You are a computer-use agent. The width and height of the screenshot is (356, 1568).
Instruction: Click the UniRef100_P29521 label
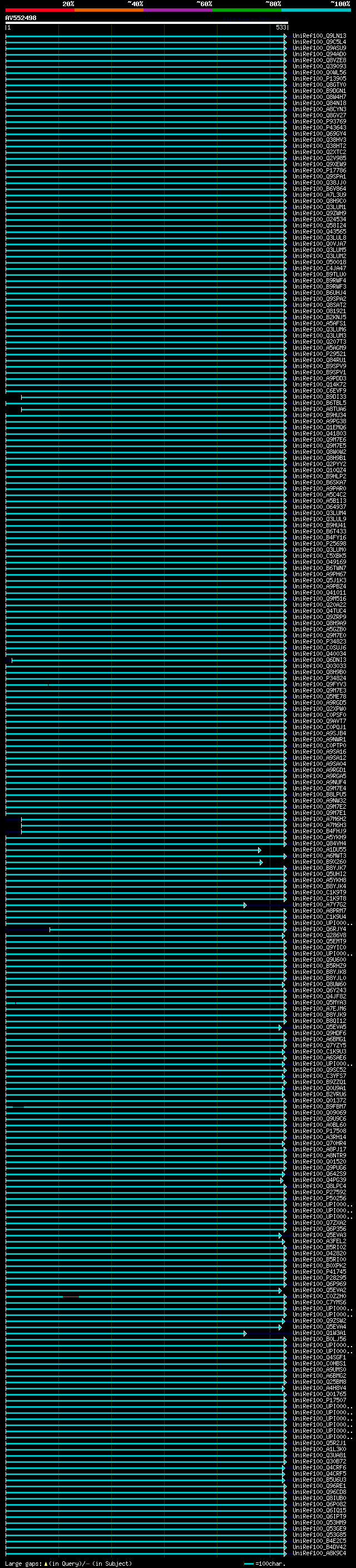[319, 354]
